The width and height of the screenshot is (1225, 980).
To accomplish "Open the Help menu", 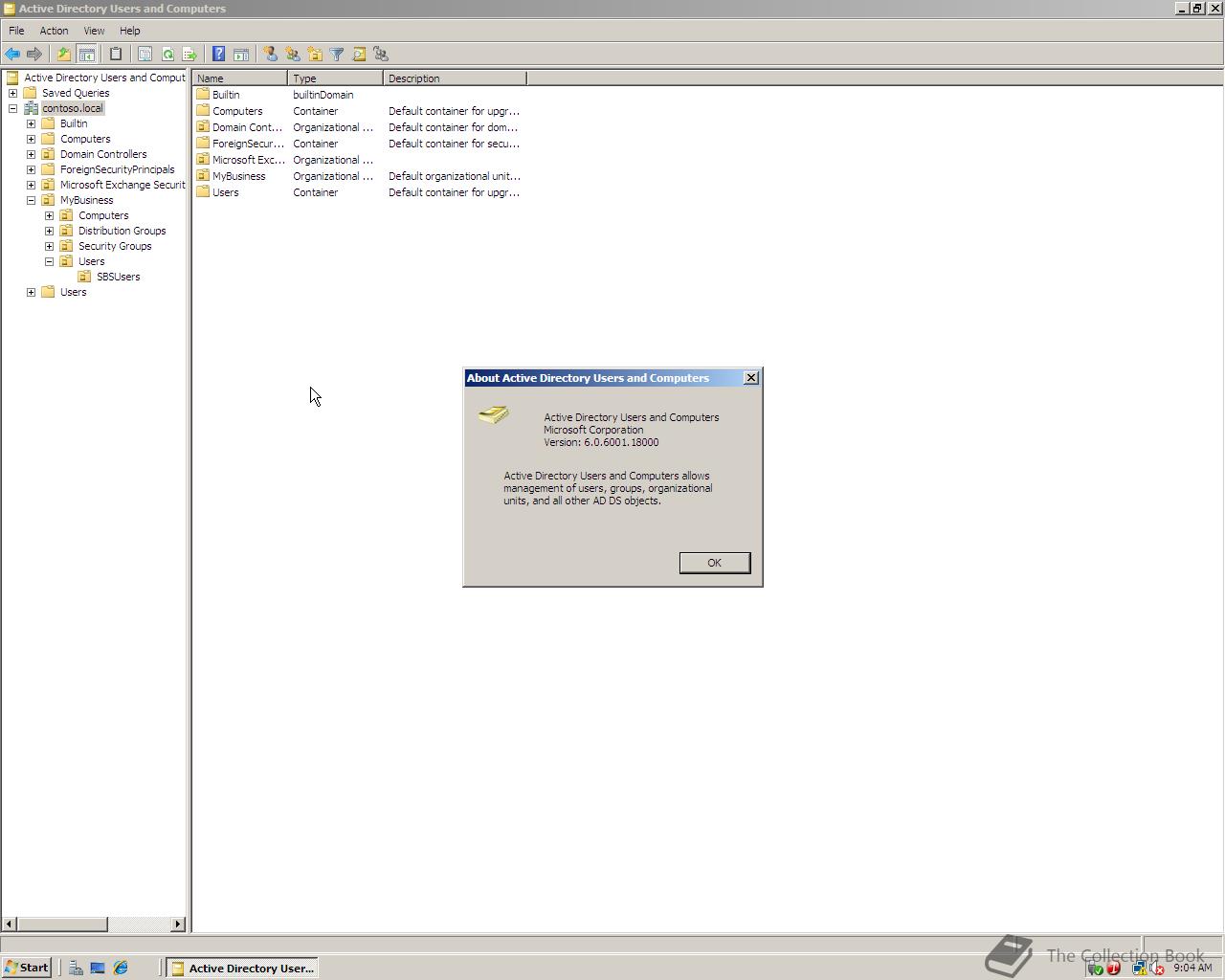I will point(129,31).
